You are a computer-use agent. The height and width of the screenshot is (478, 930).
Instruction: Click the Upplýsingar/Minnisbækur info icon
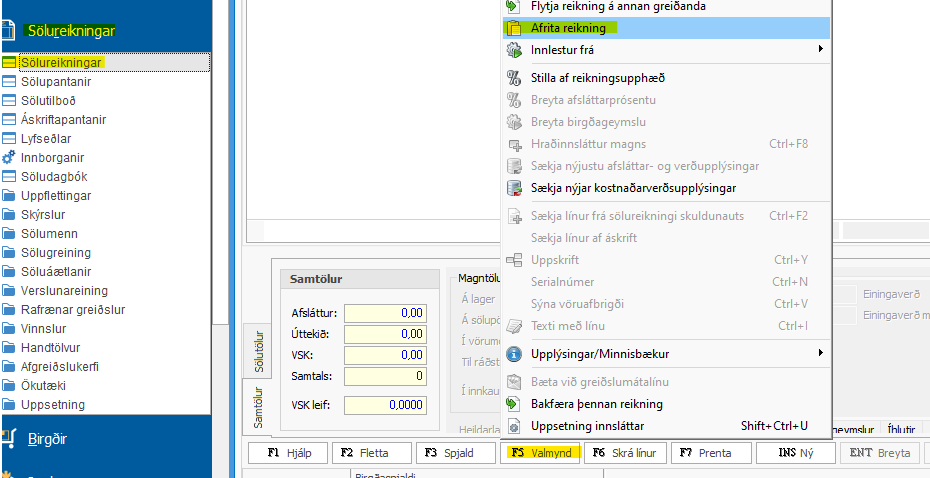click(x=514, y=353)
